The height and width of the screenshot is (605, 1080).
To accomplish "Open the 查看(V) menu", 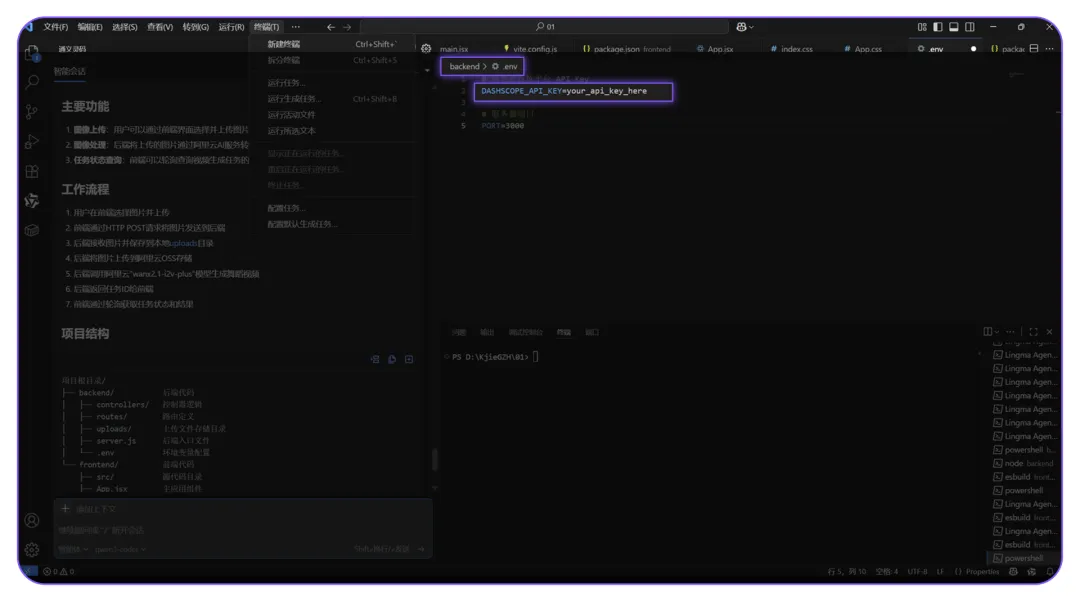I will click(x=160, y=27).
